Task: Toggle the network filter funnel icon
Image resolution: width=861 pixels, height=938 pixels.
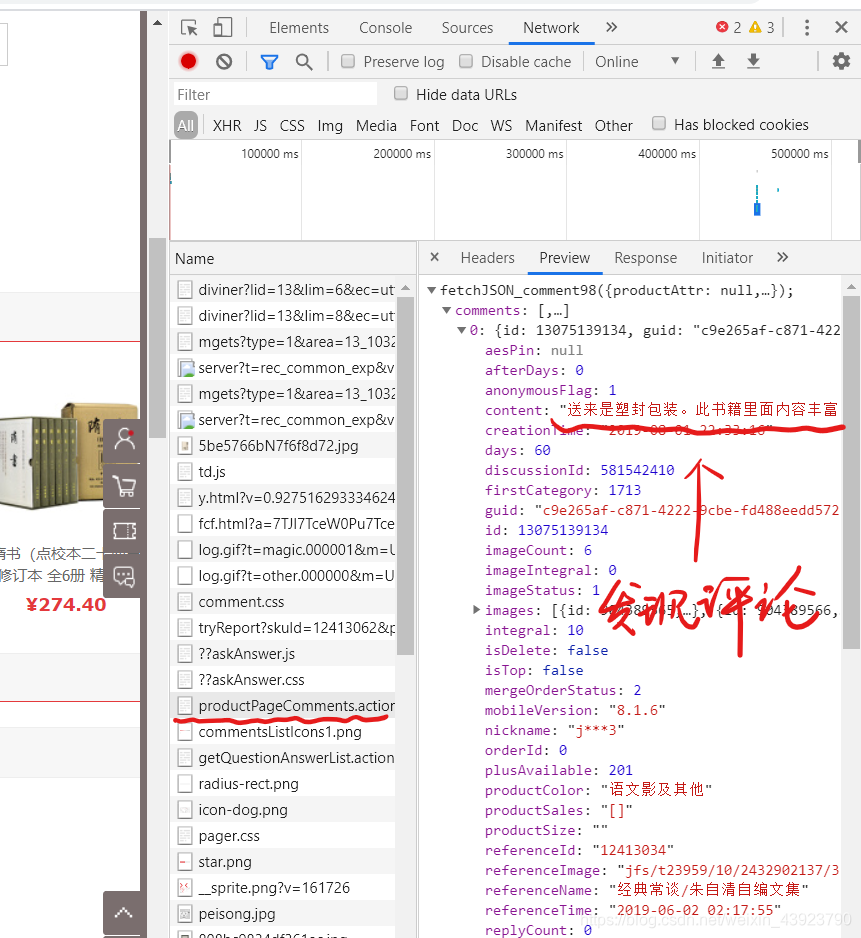Action: [269, 61]
